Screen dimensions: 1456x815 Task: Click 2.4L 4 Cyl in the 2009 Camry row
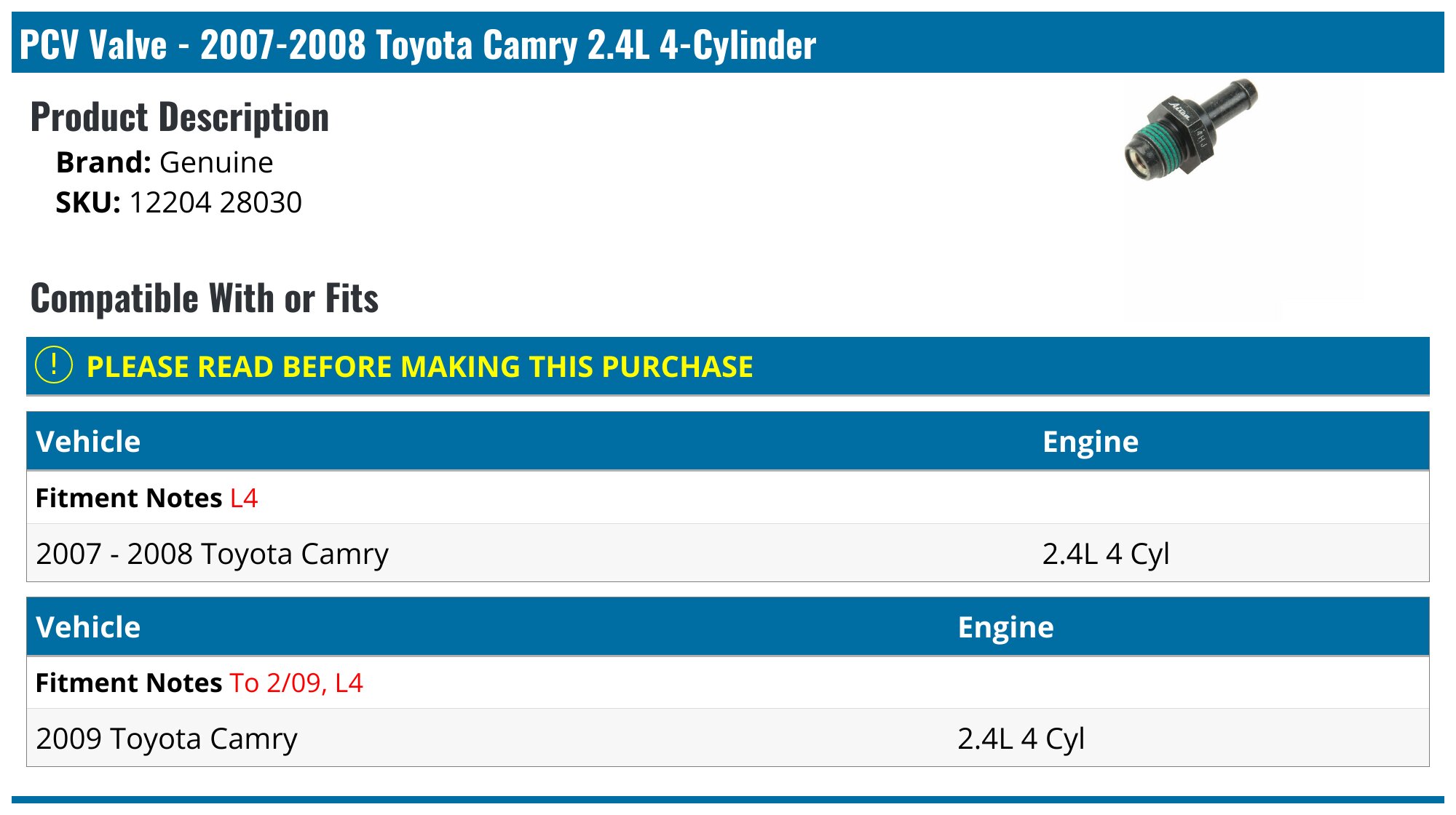1021,739
